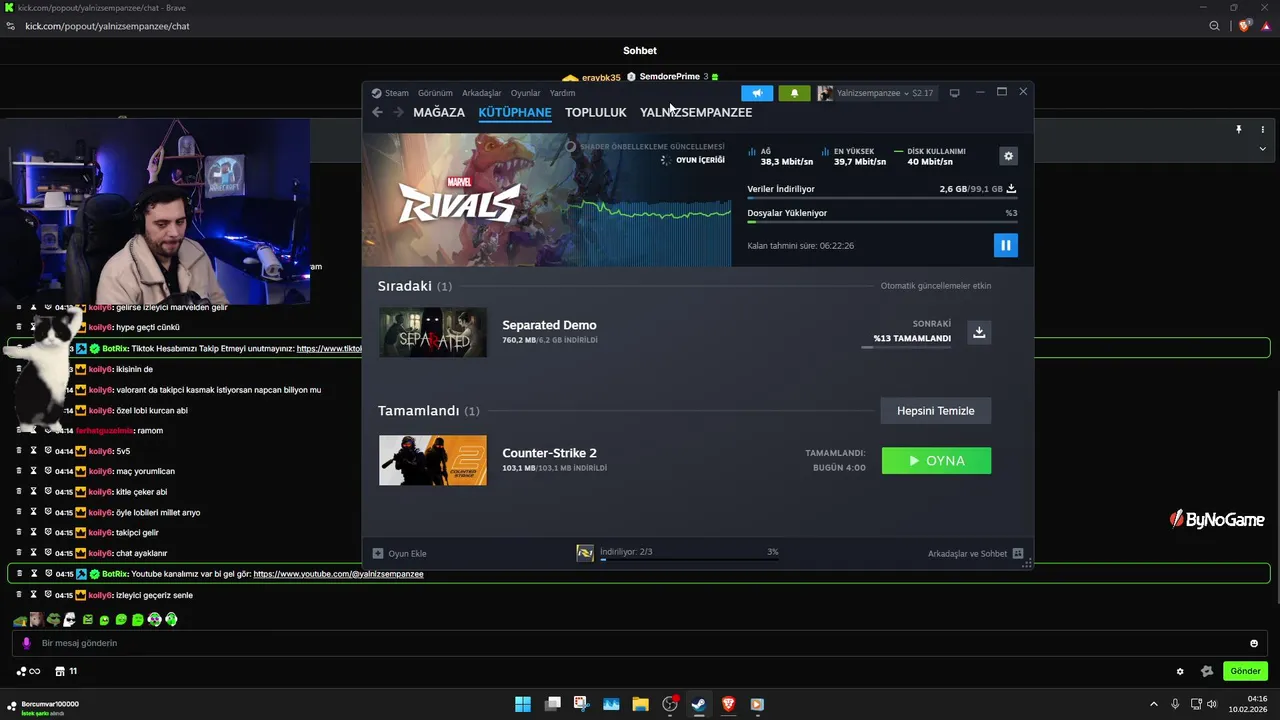The width and height of the screenshot is (1280, 720).
Task: Click Dosyalar Yükleniyor progress bar
Action: pyautogui.click(x=882, y=222)
